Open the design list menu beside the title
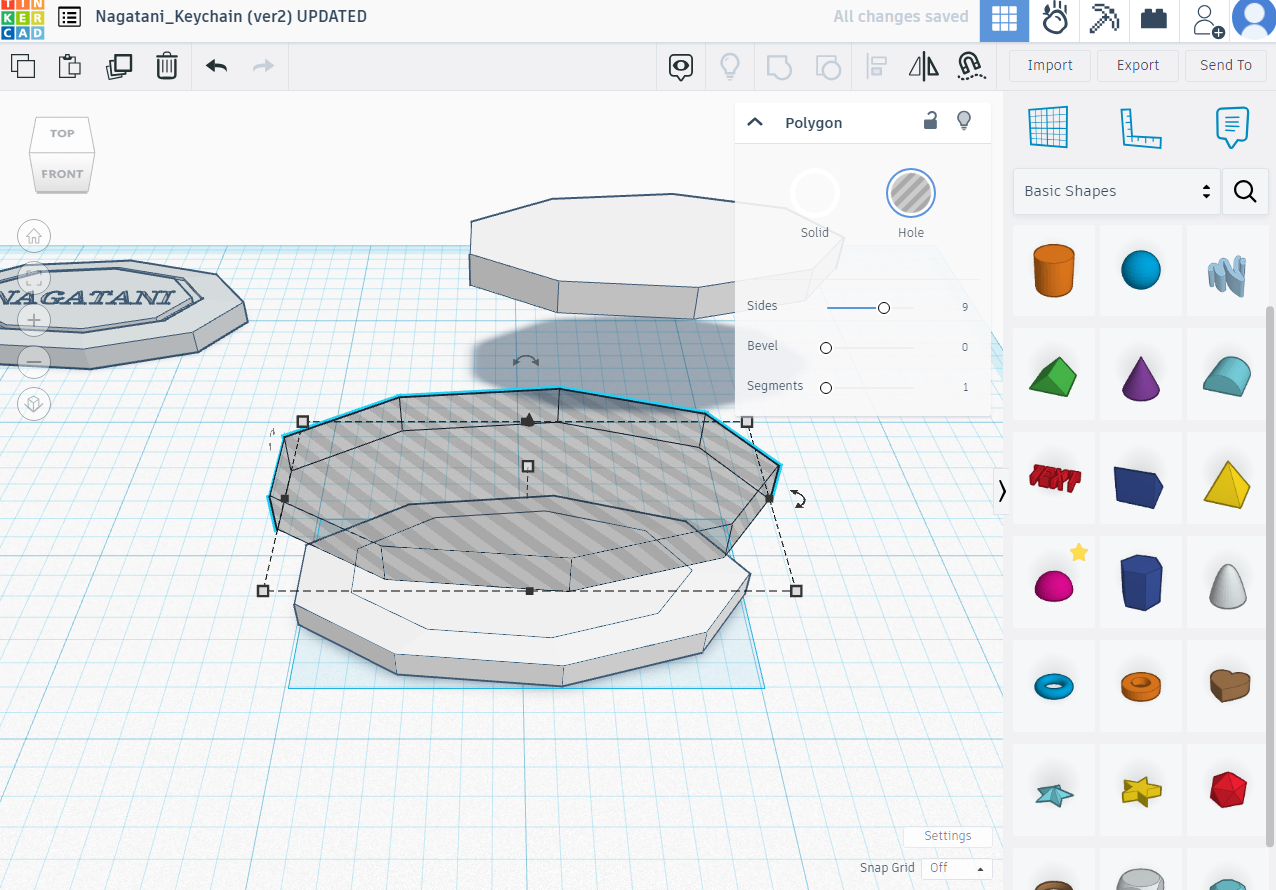The height and width of the screenshot is (890, 1276). click(x=68, y=17)
